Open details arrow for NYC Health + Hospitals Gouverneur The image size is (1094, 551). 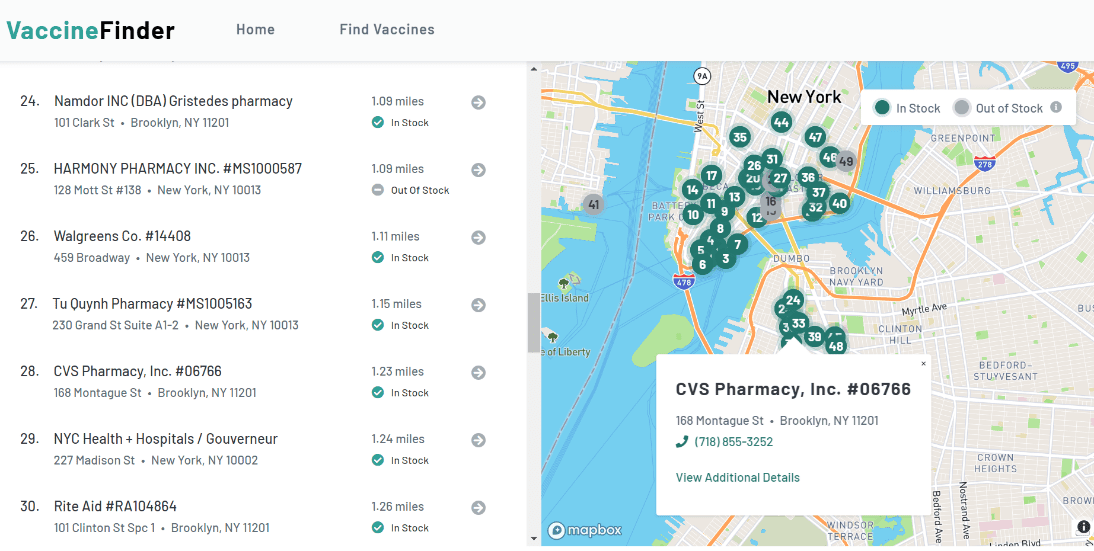point(478,440)
